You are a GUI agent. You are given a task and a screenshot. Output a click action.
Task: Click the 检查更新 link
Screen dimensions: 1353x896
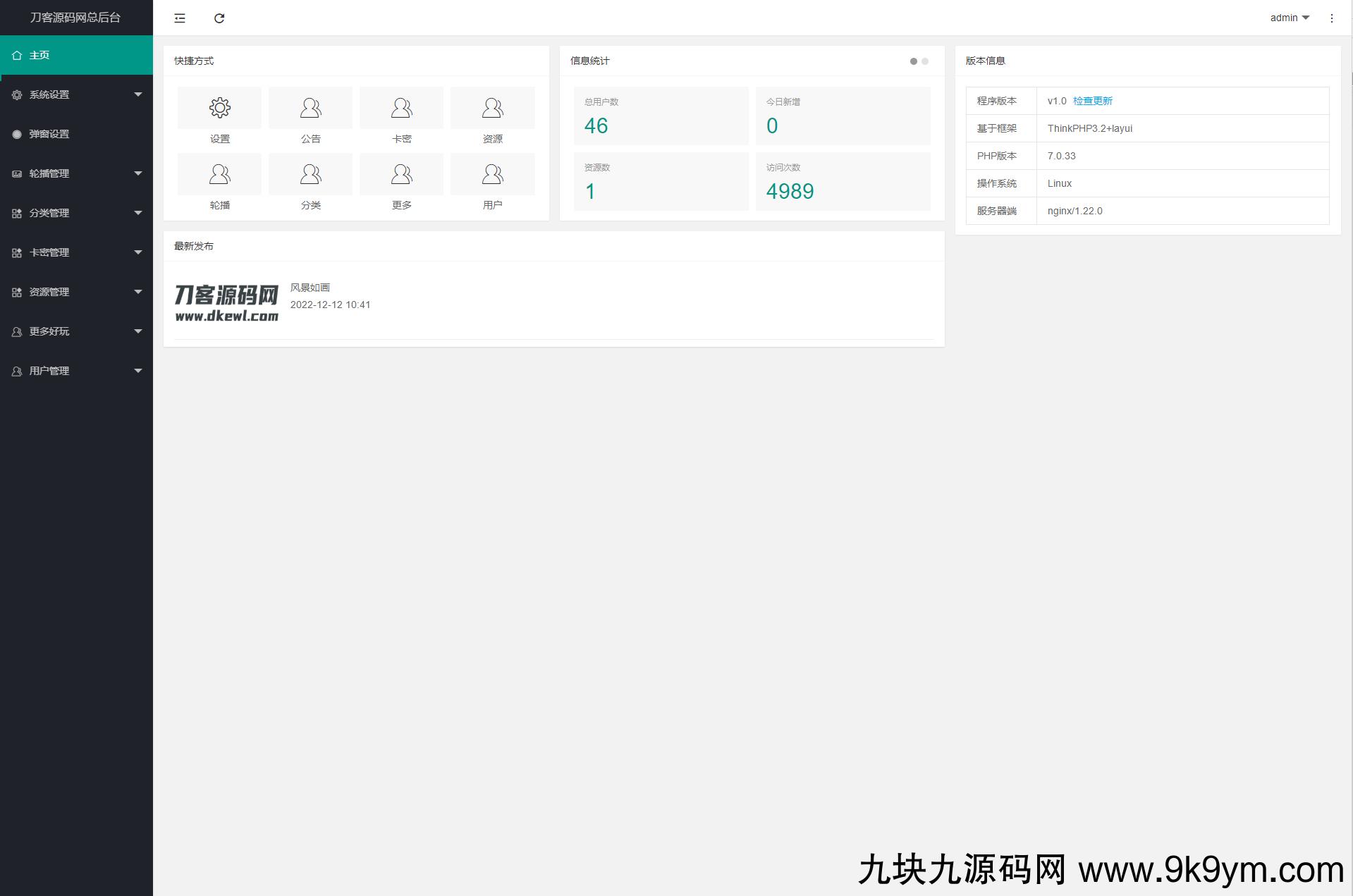(x=1092, y=101)
